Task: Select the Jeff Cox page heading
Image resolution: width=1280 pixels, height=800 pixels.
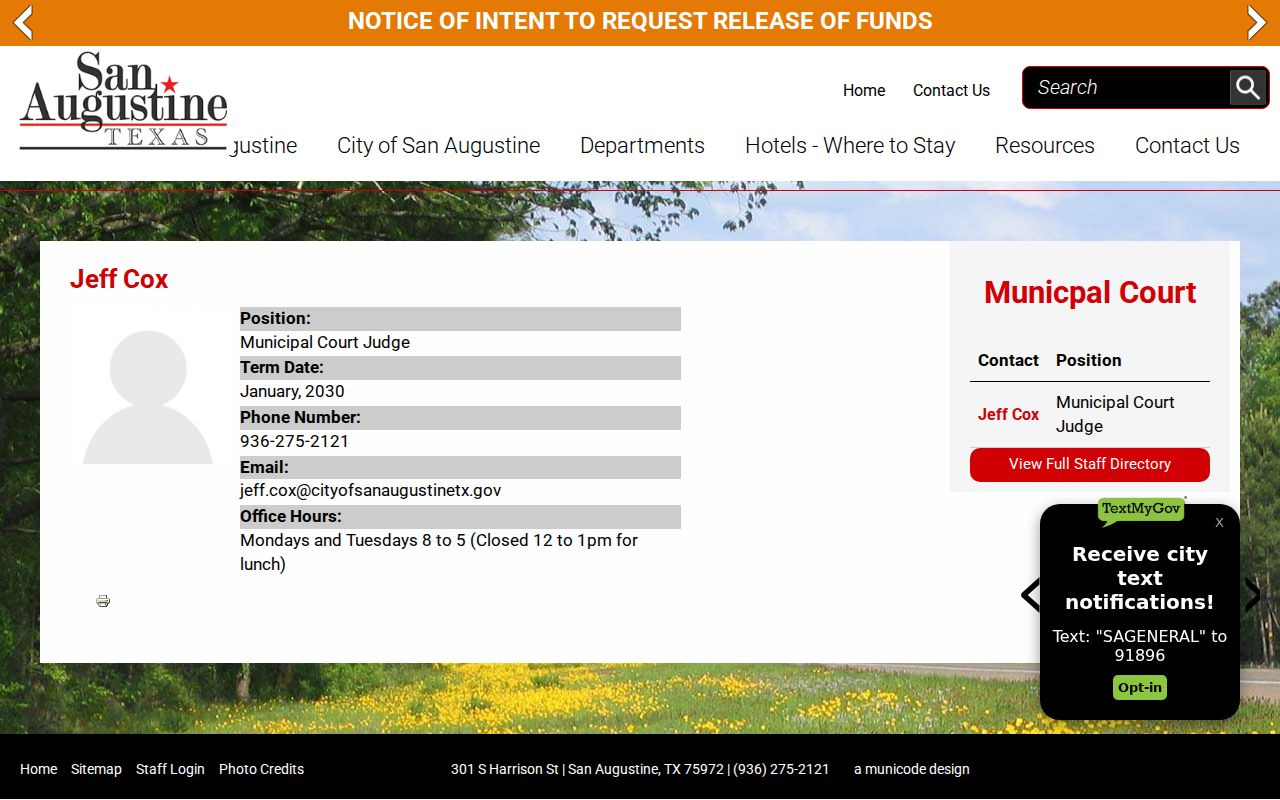Action: point(119,279)
